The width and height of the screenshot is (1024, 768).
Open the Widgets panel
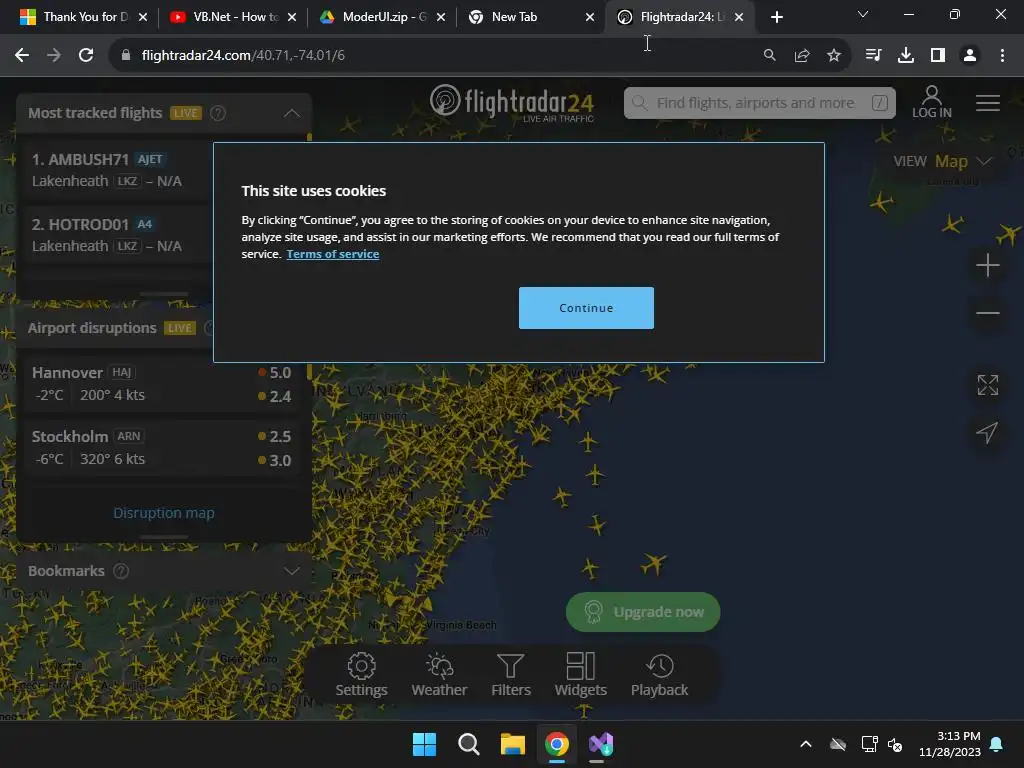click(581, 675)
